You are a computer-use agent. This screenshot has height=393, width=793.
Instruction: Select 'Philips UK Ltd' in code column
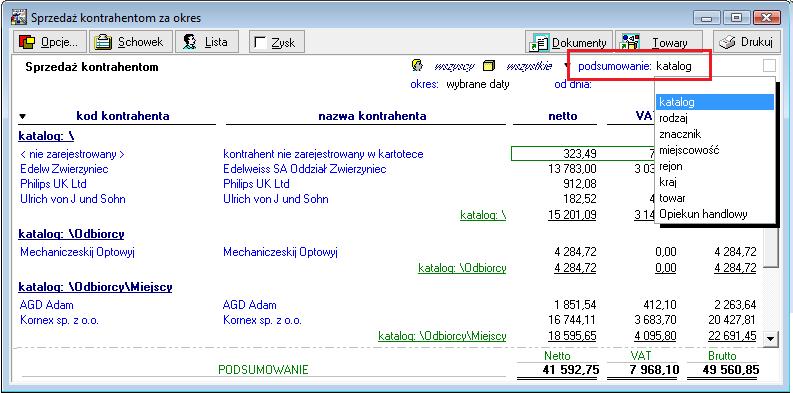(x=53, y=184)
